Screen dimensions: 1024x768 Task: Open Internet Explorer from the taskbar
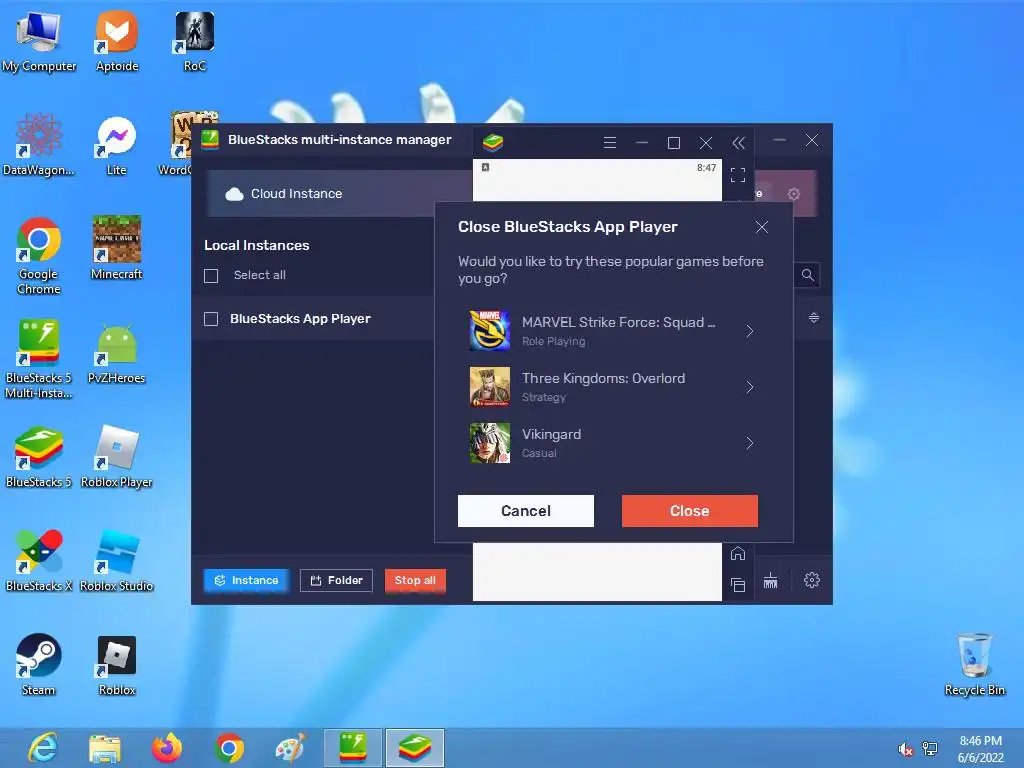(43, 748)
